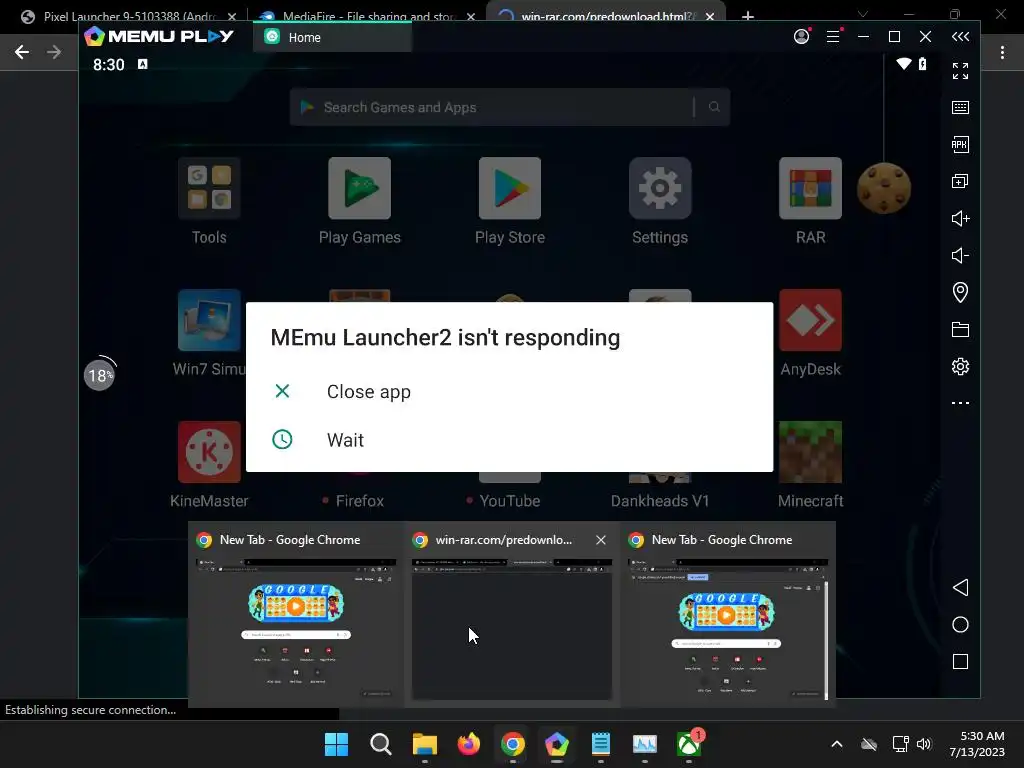Launch the Minecraft app

click(x=810, y=452)
